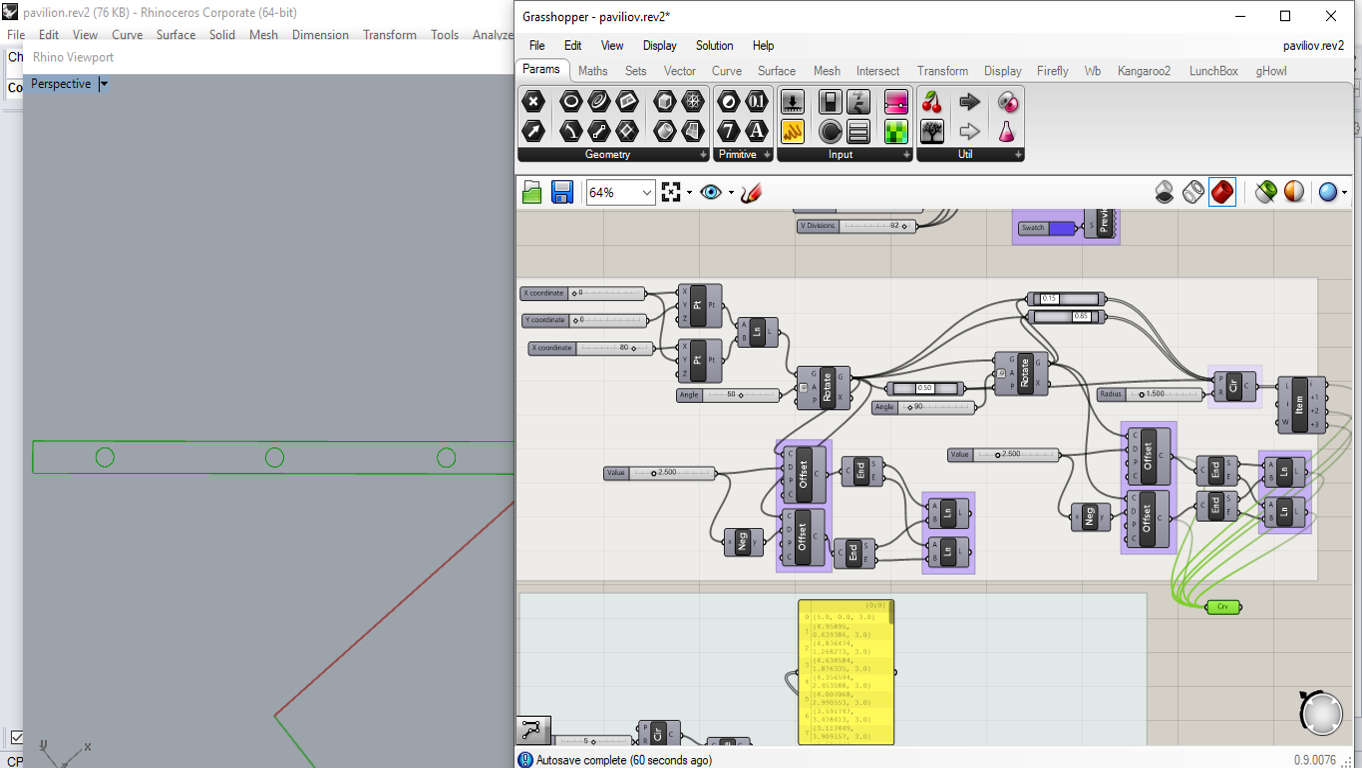The width and height of the screenshot is (1362, 768).
Task: Click the green Crv parameter node
Action: (x=1222, y=607)
